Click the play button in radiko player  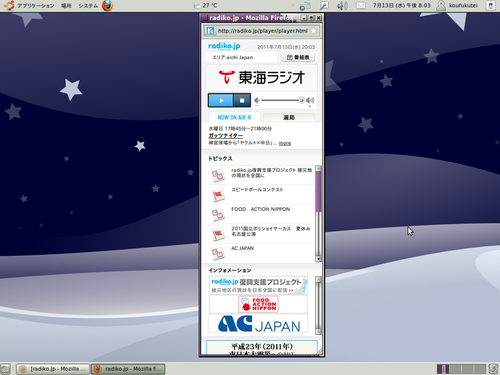tap(221, 100)
